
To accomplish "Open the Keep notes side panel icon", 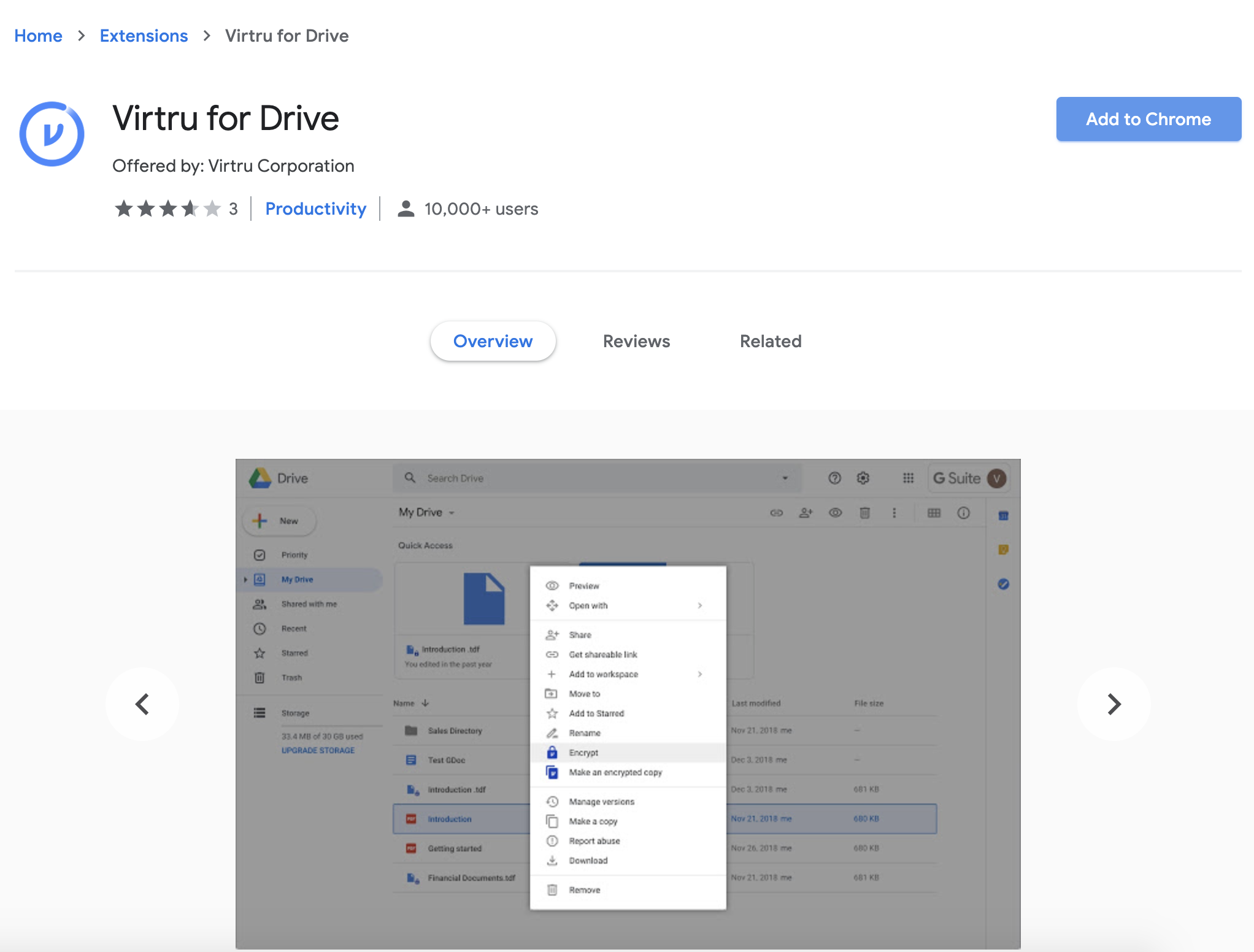I will [x=1004, y=550].
